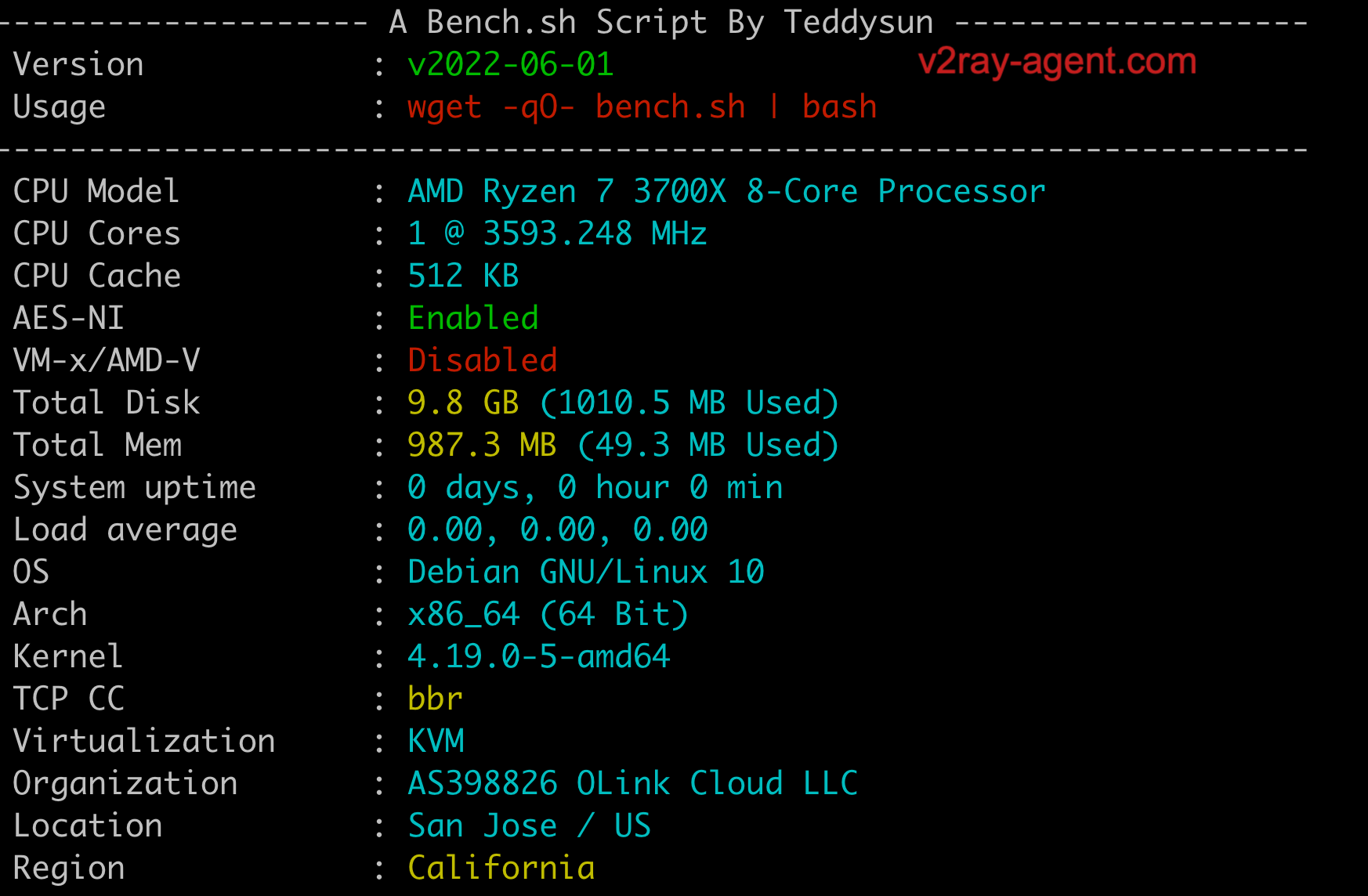The image size is (1368, 896).
Task: Select the organization 'AS398826 OLink Cloud LLC'
Action: pyautogui.click(x=633, y=783)
